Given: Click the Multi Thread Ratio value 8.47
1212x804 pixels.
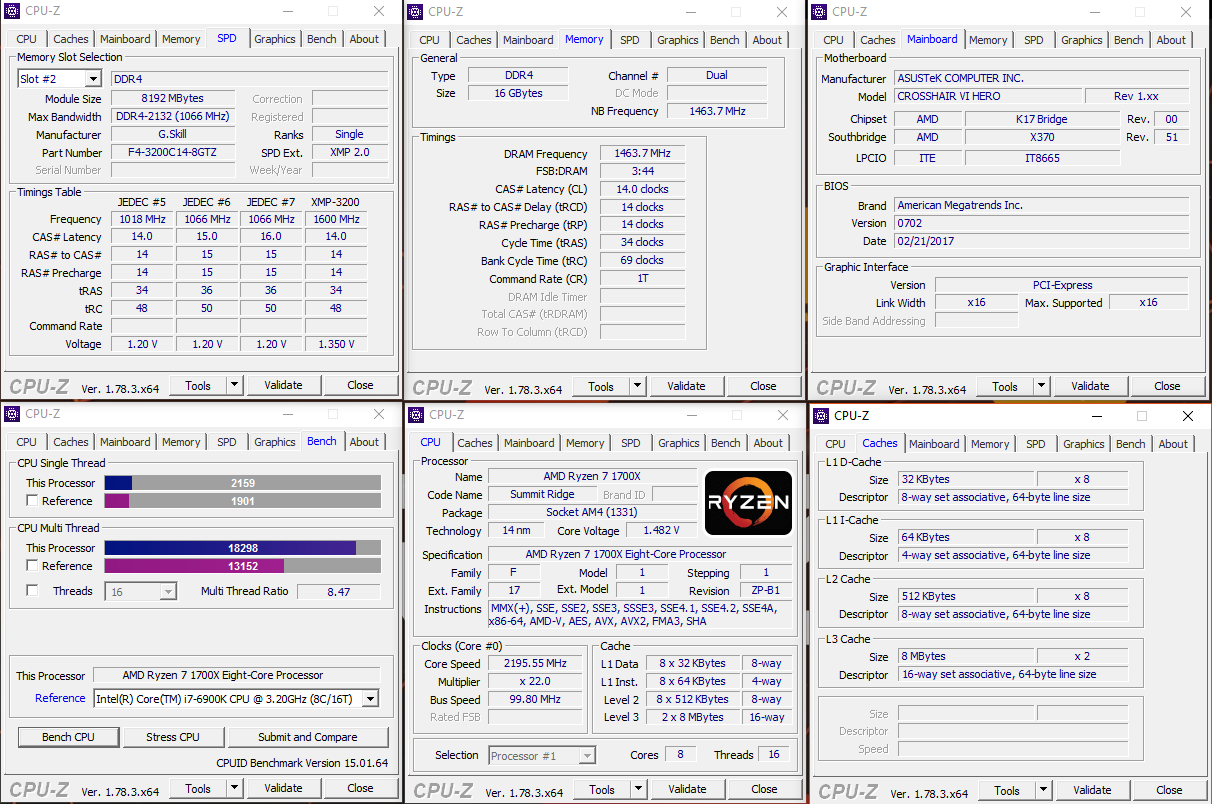Looking at the screenshot, I should coord(338,591).
